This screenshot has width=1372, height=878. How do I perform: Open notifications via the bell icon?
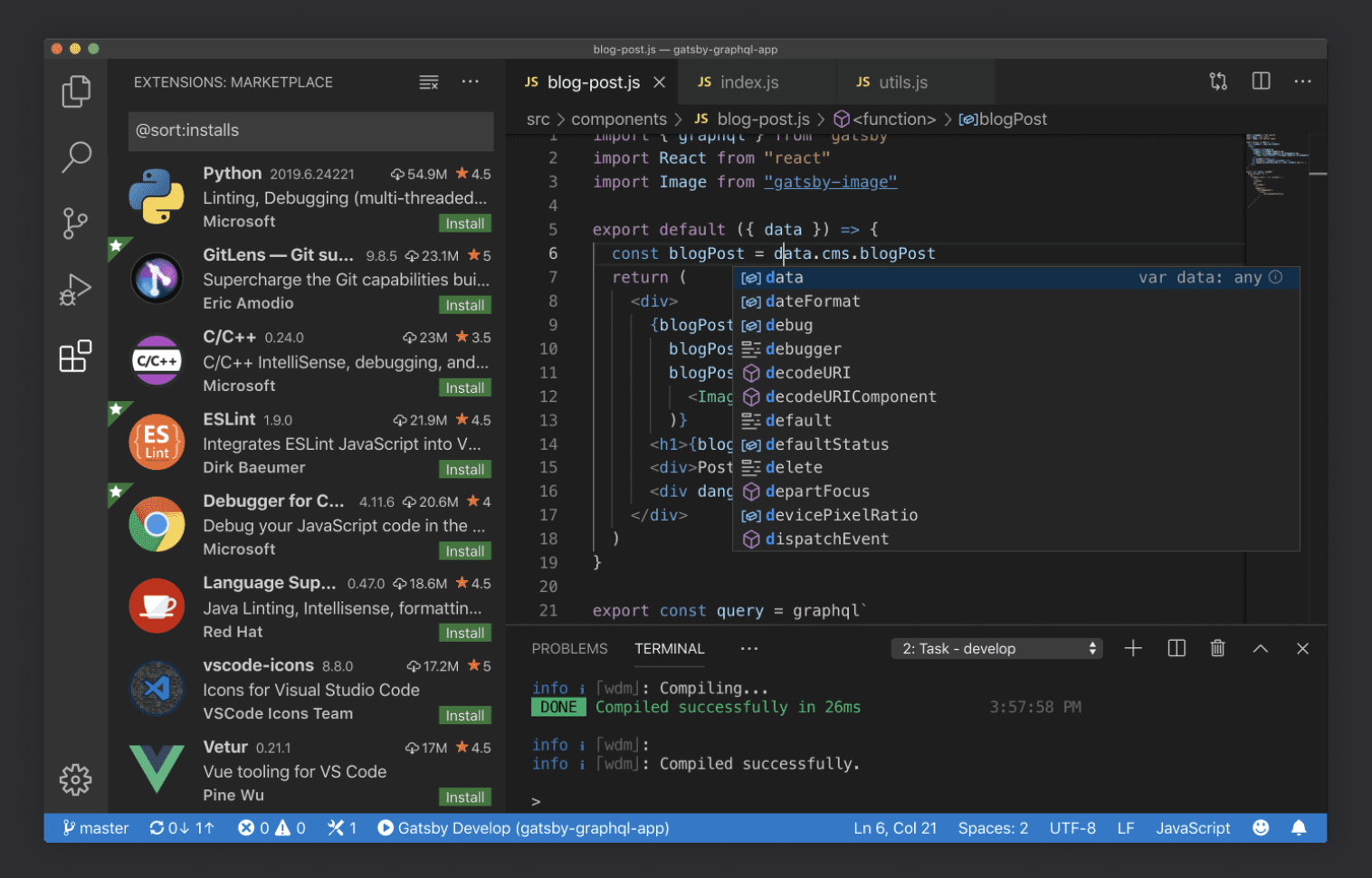1300,827
